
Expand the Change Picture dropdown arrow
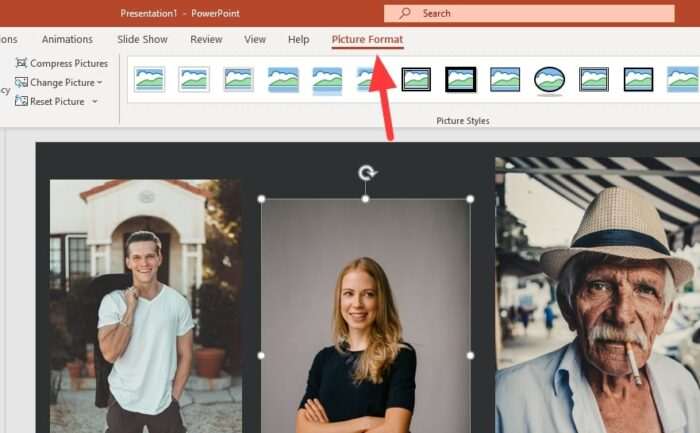(x=100, y=83)
